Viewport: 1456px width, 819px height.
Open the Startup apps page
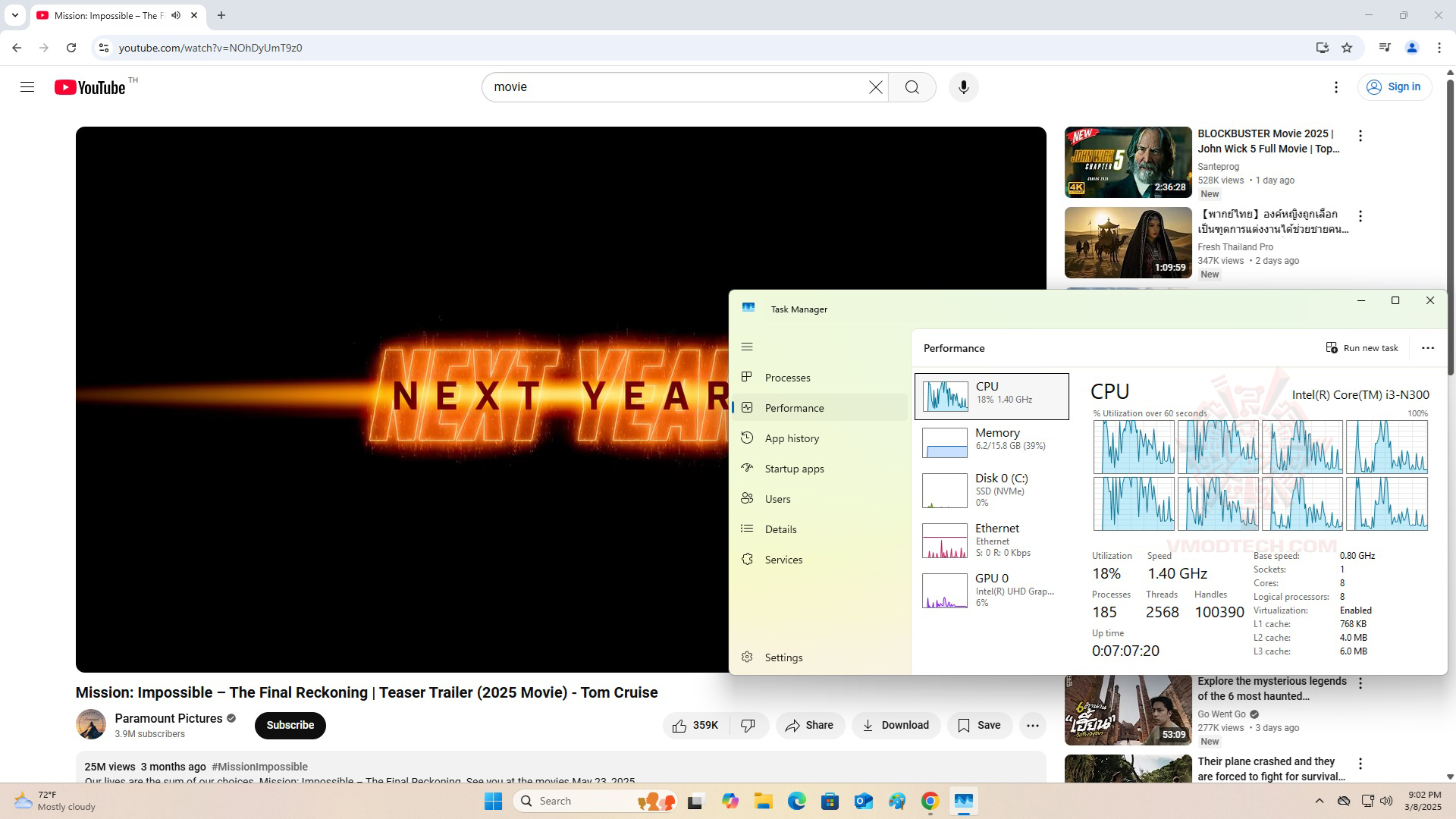tap(794, 469)
